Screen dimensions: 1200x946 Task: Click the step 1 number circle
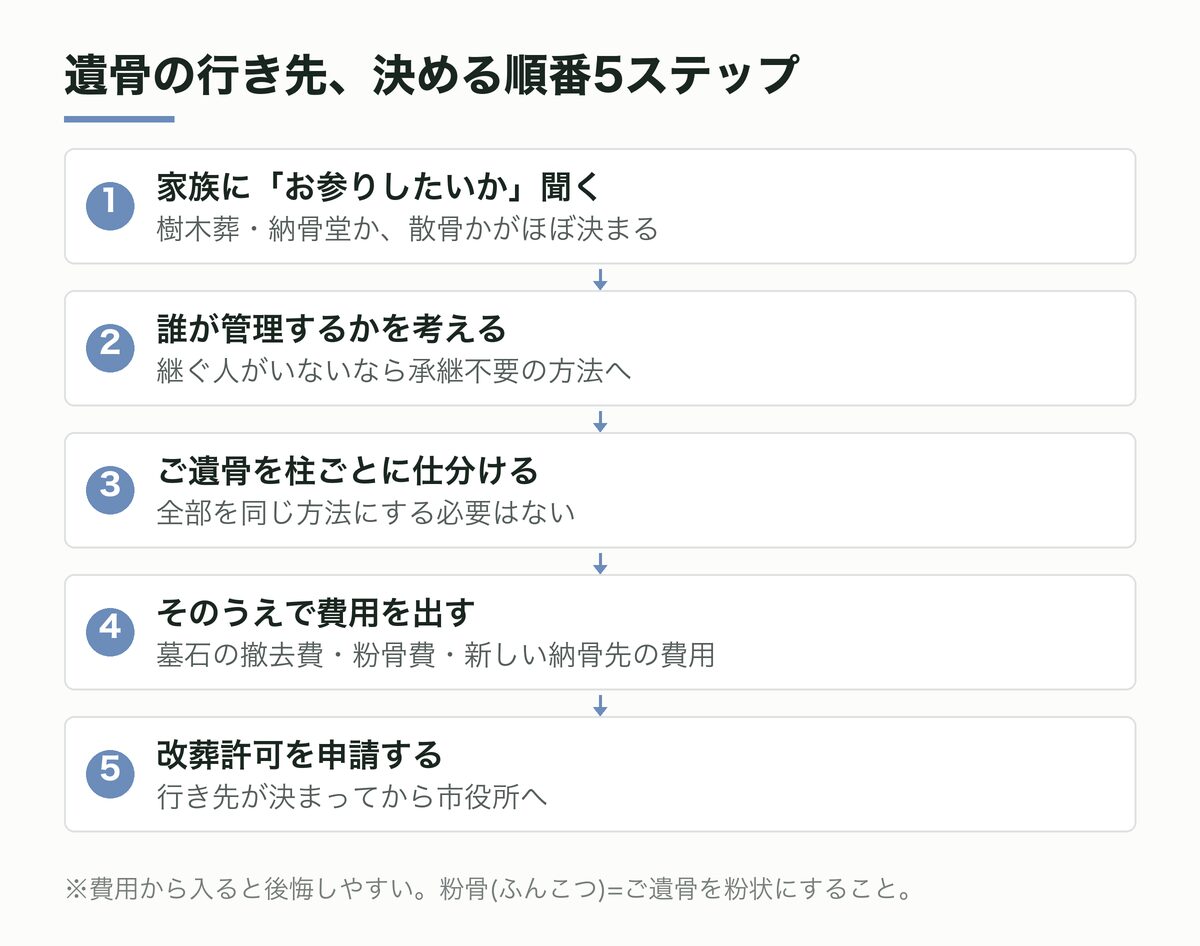(110, 206)
